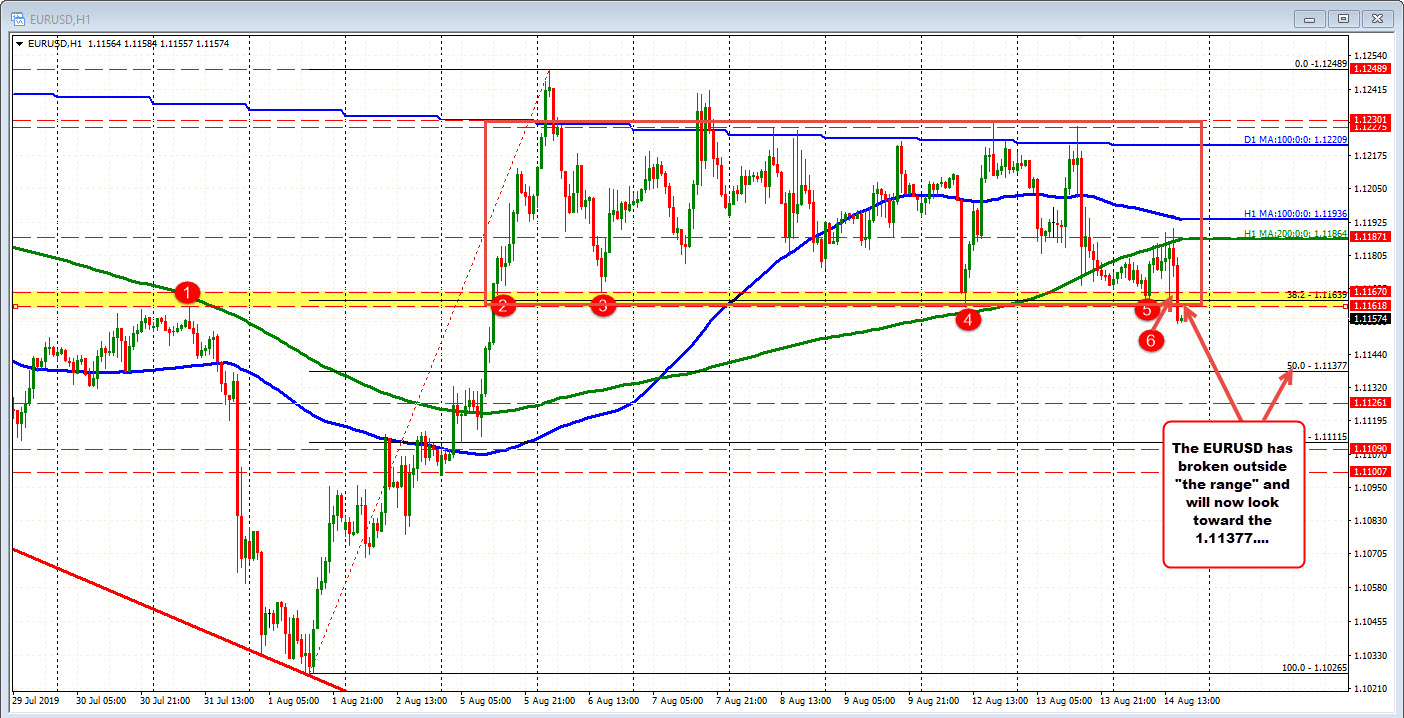This screenshot has height=718, width=1404.
Task: Select the red 1.11618 price label
Action: click(1369, 305)
